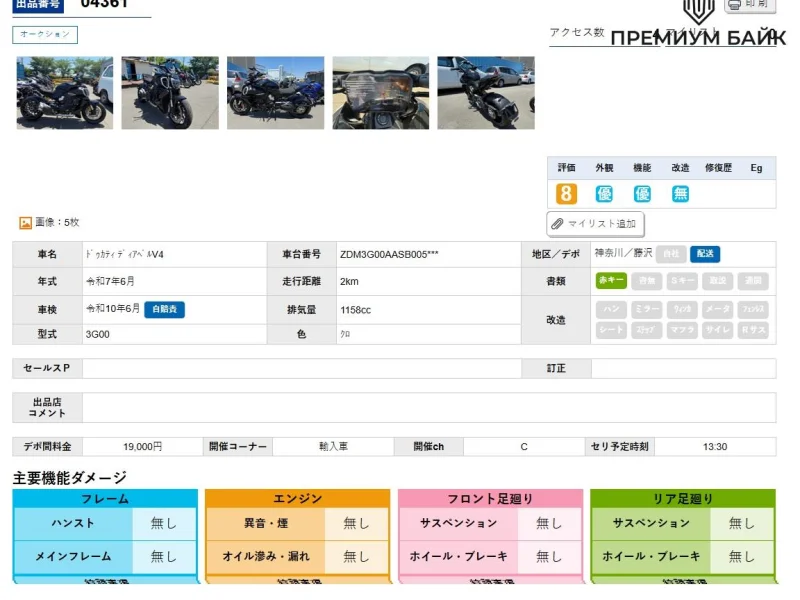Toggle the ミラー modification tag
Viewport: 800px width, 600px height.
pos(646,310)
